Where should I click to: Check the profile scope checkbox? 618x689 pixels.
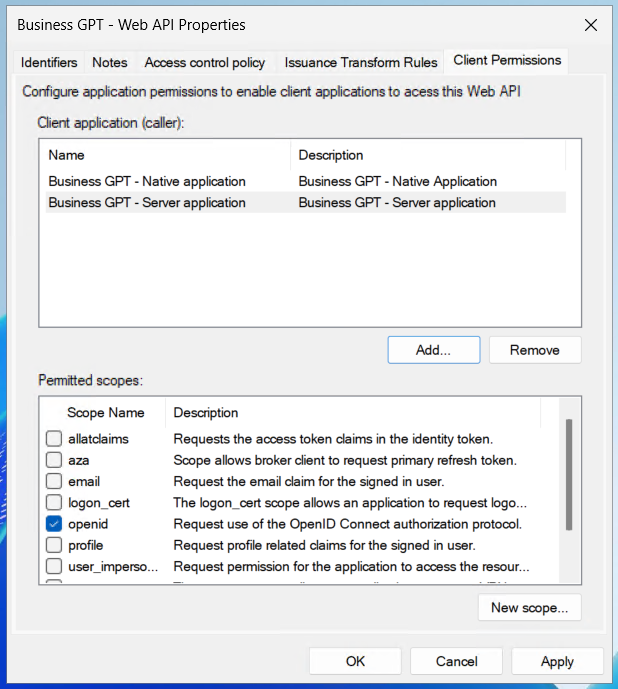[x=54, y=545]
